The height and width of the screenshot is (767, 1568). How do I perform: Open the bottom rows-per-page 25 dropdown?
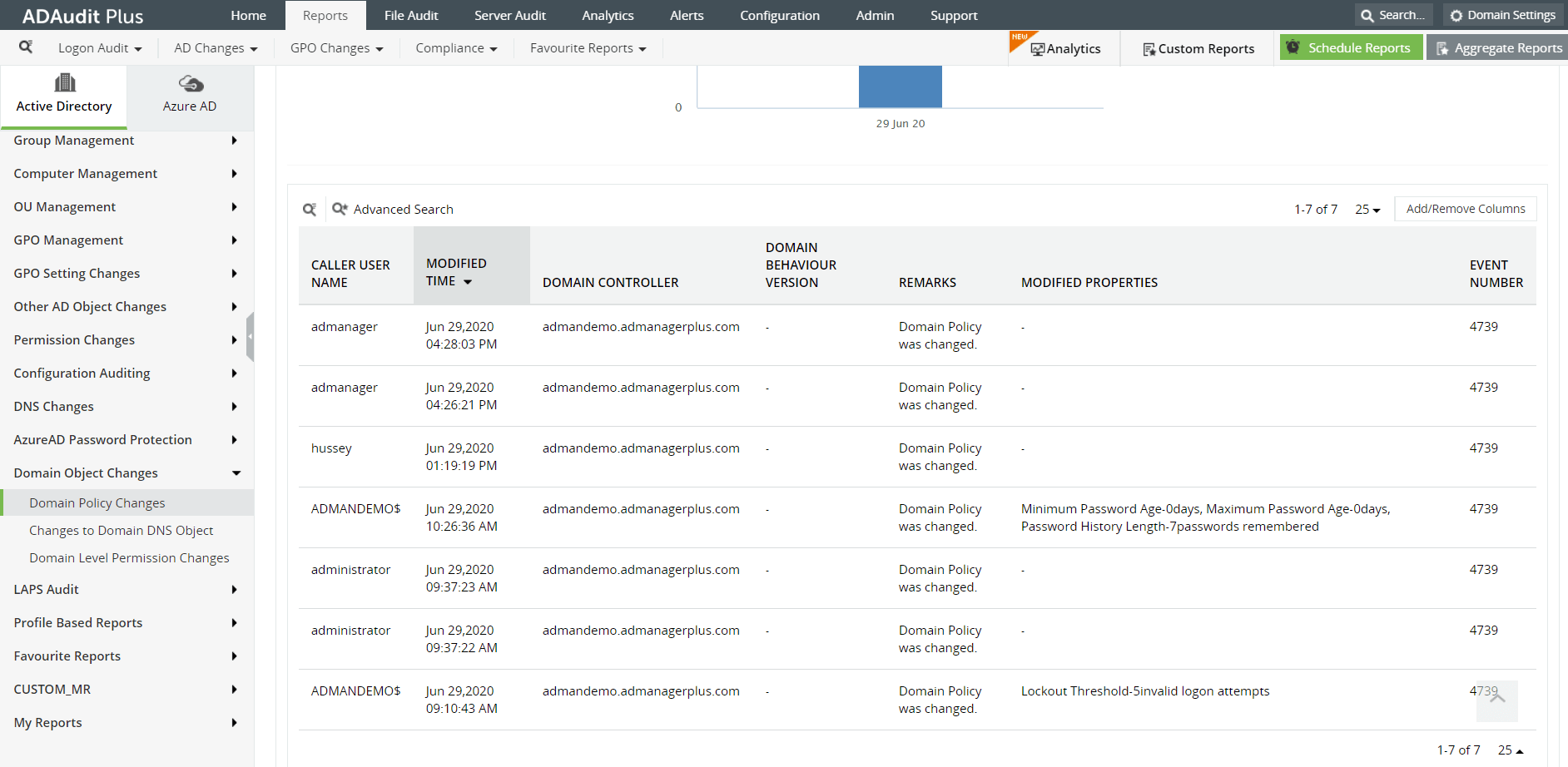click(1511, 750)
